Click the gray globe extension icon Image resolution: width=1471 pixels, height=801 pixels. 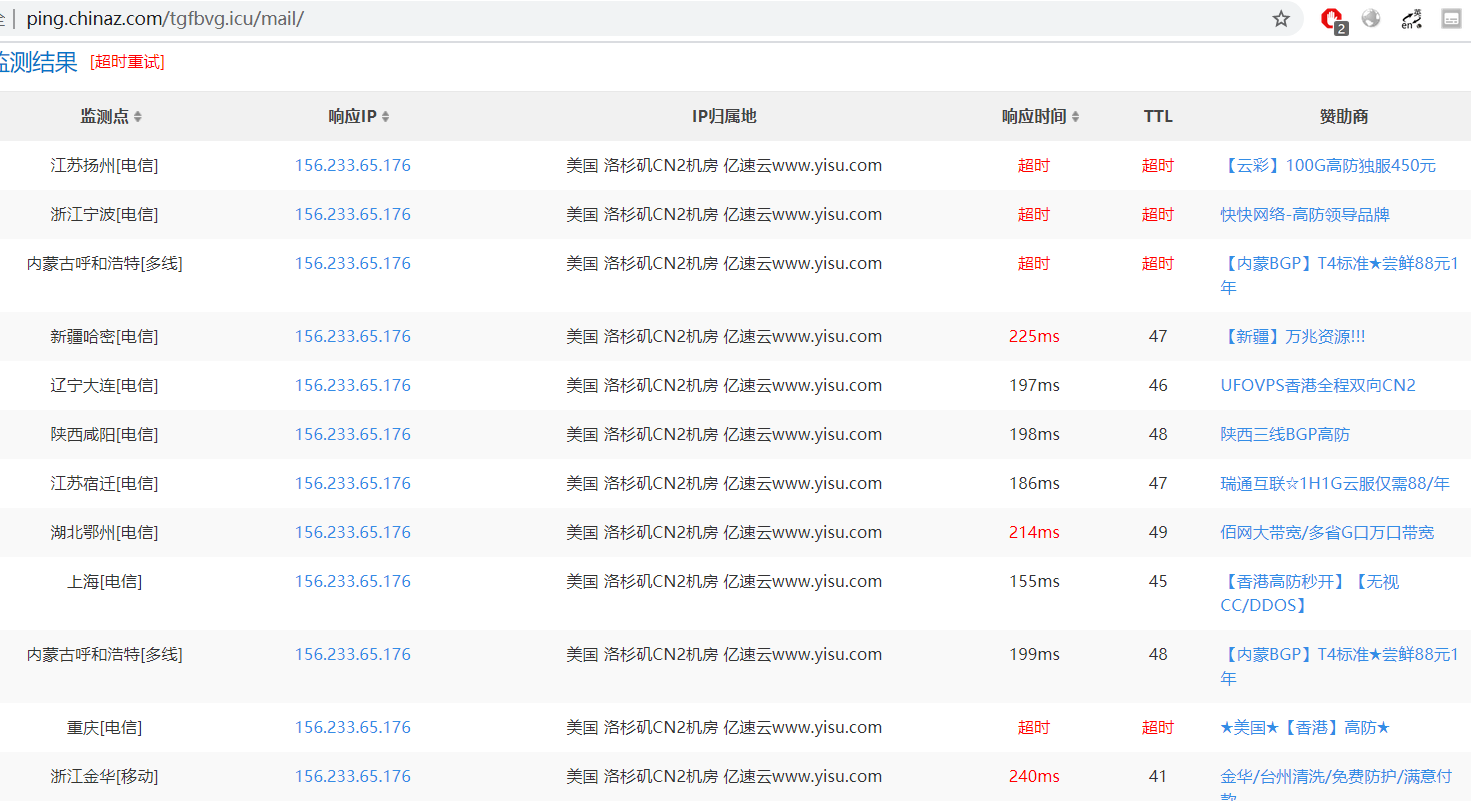[1371, 18]
